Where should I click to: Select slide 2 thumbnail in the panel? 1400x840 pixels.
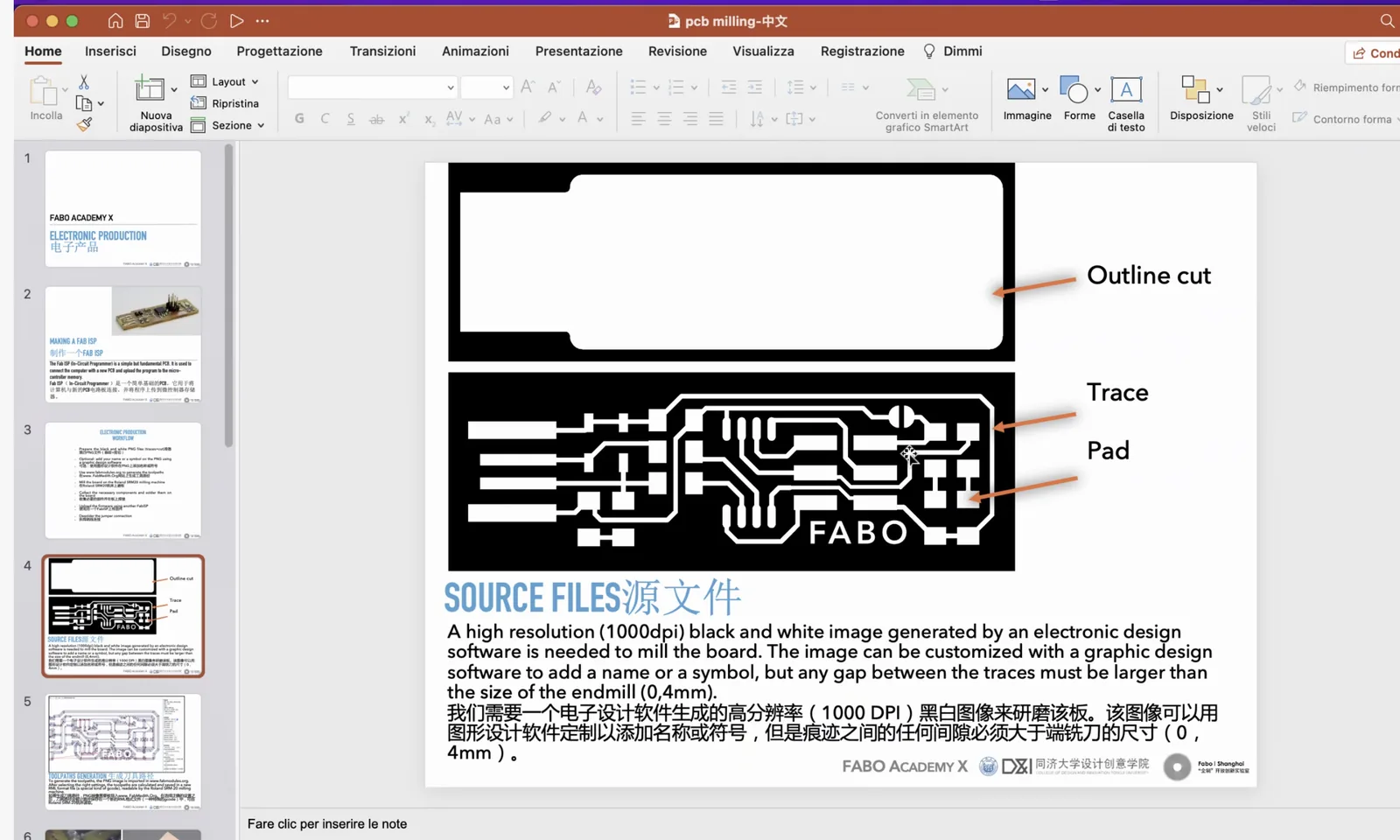click(122, 346)
